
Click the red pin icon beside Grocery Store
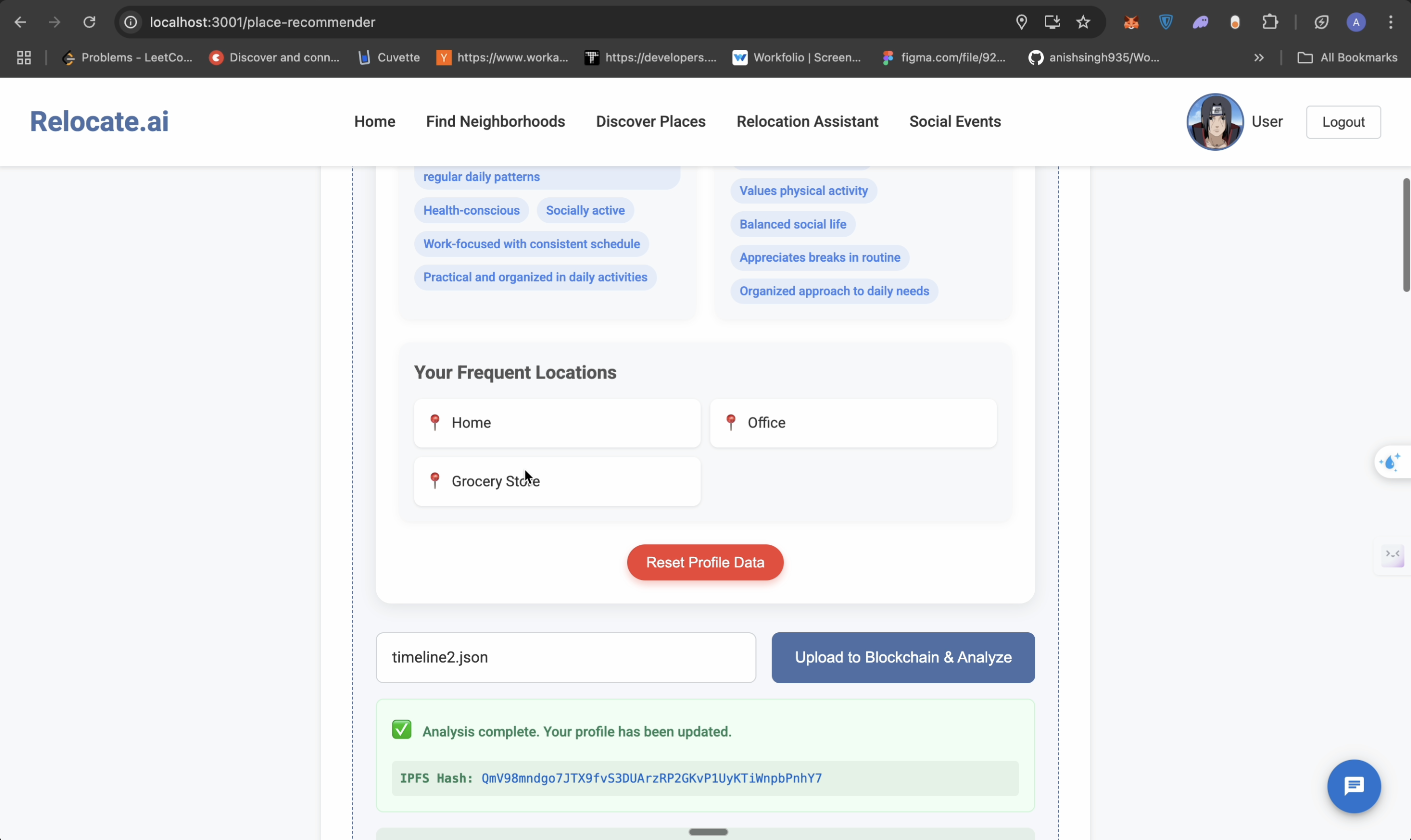tap(435, 481)
